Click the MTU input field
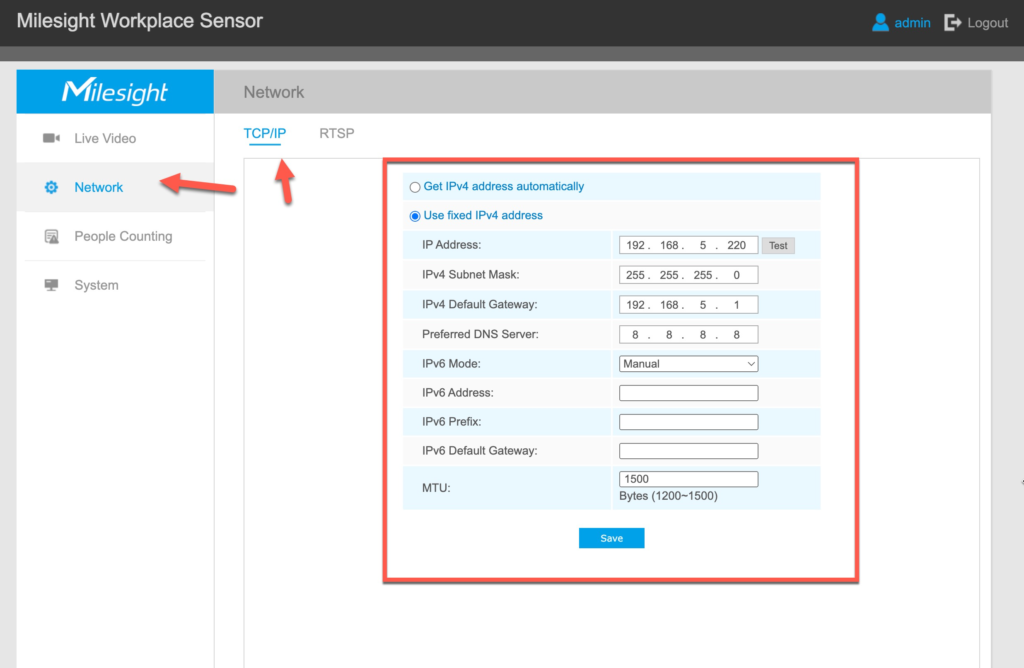 (688, 479)
